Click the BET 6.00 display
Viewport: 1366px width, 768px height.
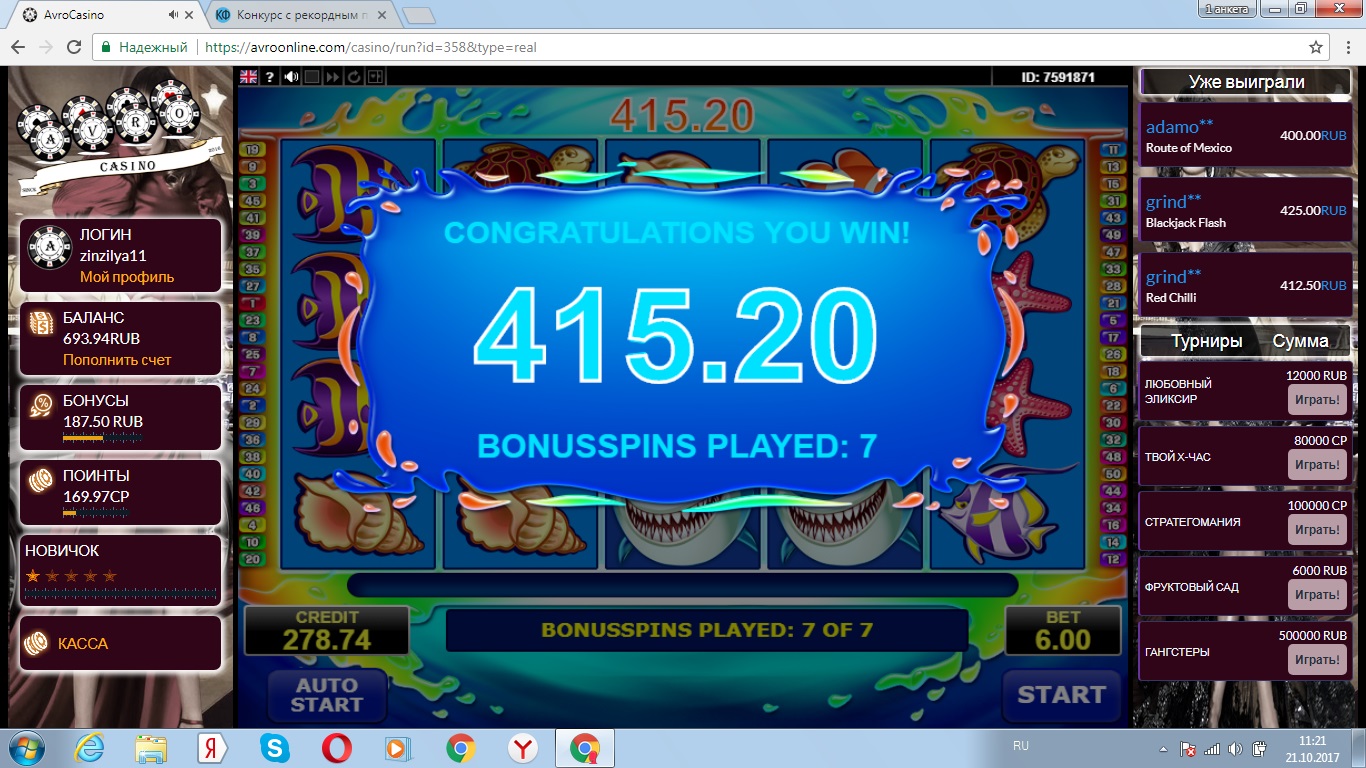point(1061,630)
